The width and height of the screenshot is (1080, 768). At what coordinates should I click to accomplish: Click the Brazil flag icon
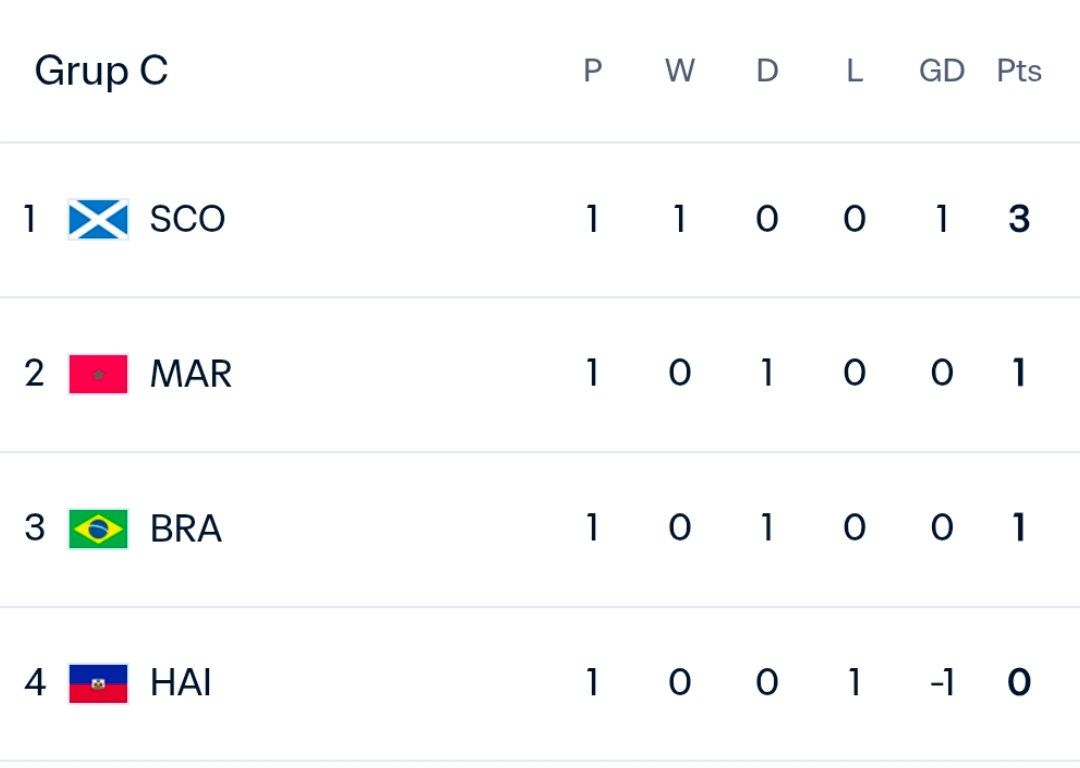98,528
